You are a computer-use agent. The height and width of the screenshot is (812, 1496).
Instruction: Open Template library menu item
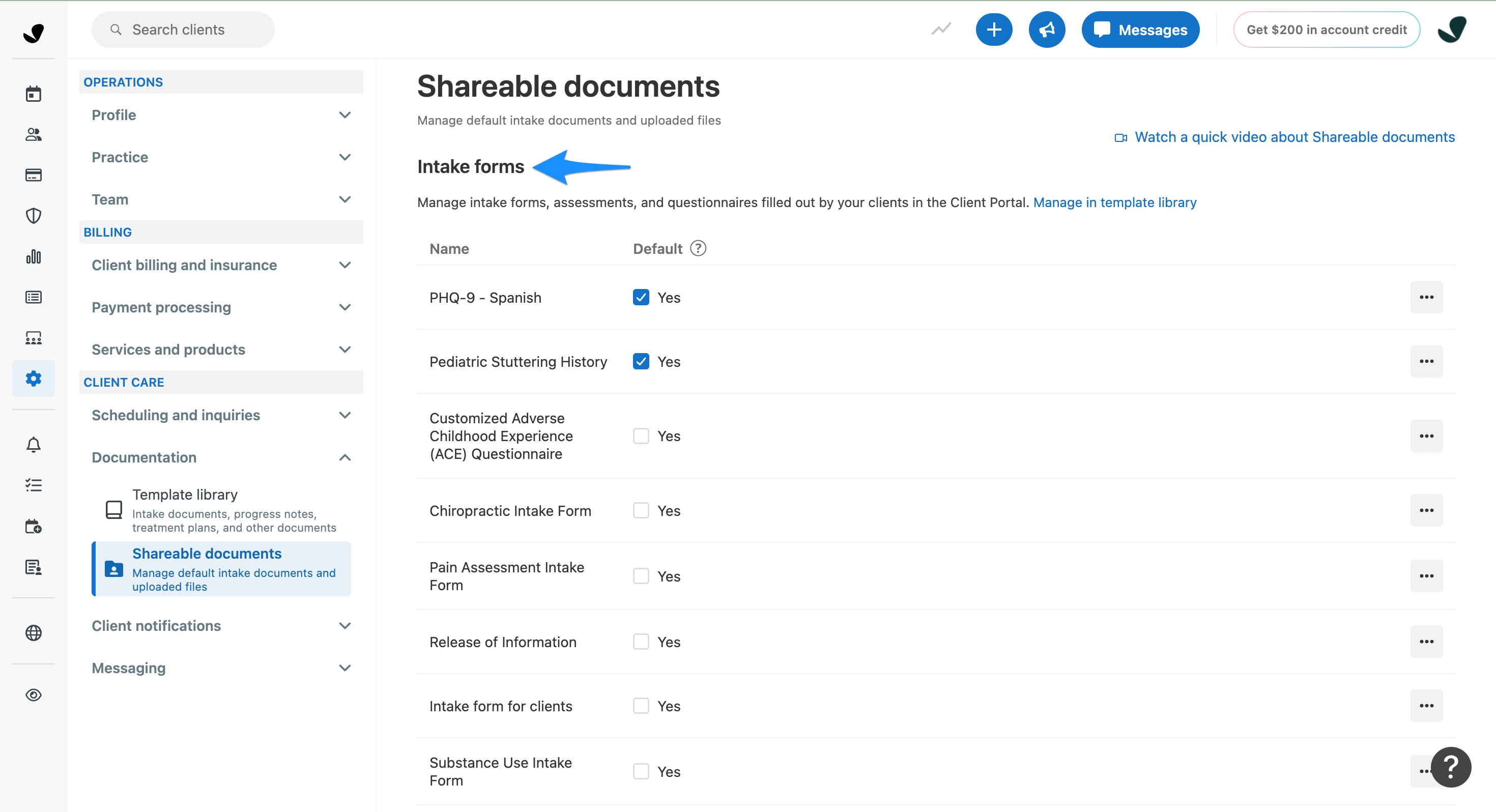click(221, 510)
